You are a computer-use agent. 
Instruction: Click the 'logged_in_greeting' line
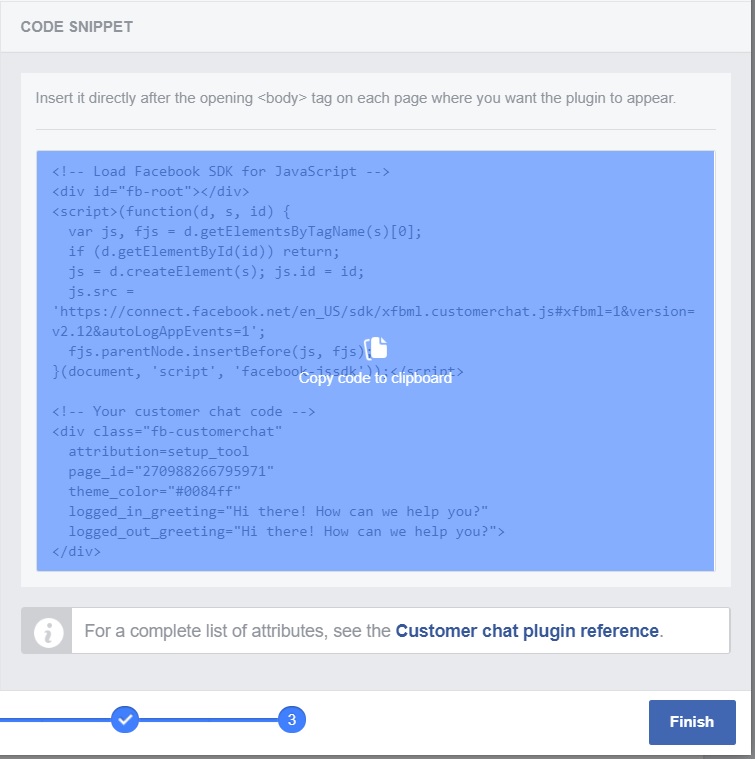[278, 512]
